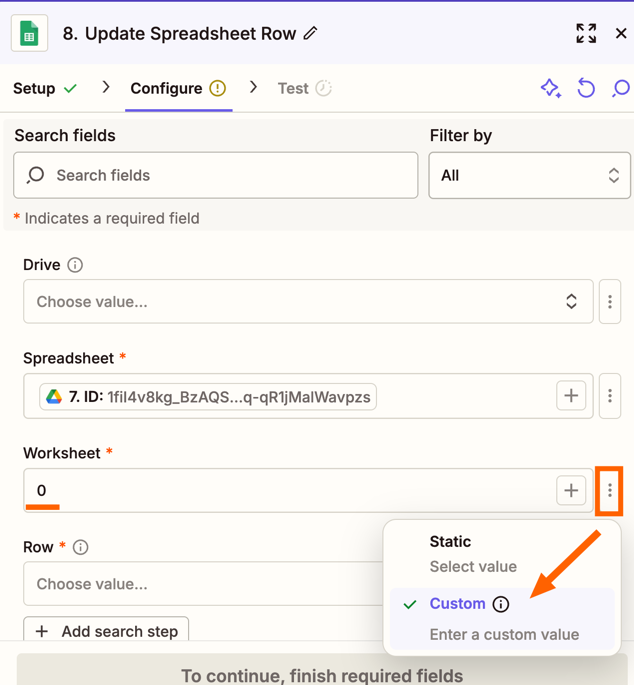Open three-dot menu next to Drive field
Image resolution: width=634 pixels, height=685 pixels.
[x=610, y=301]
